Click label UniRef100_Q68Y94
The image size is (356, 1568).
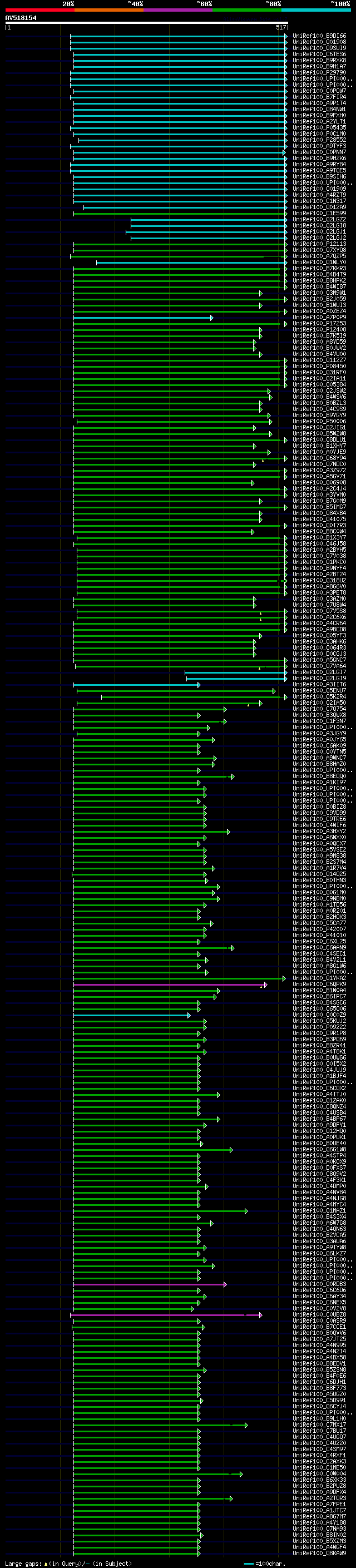[319, 458]
